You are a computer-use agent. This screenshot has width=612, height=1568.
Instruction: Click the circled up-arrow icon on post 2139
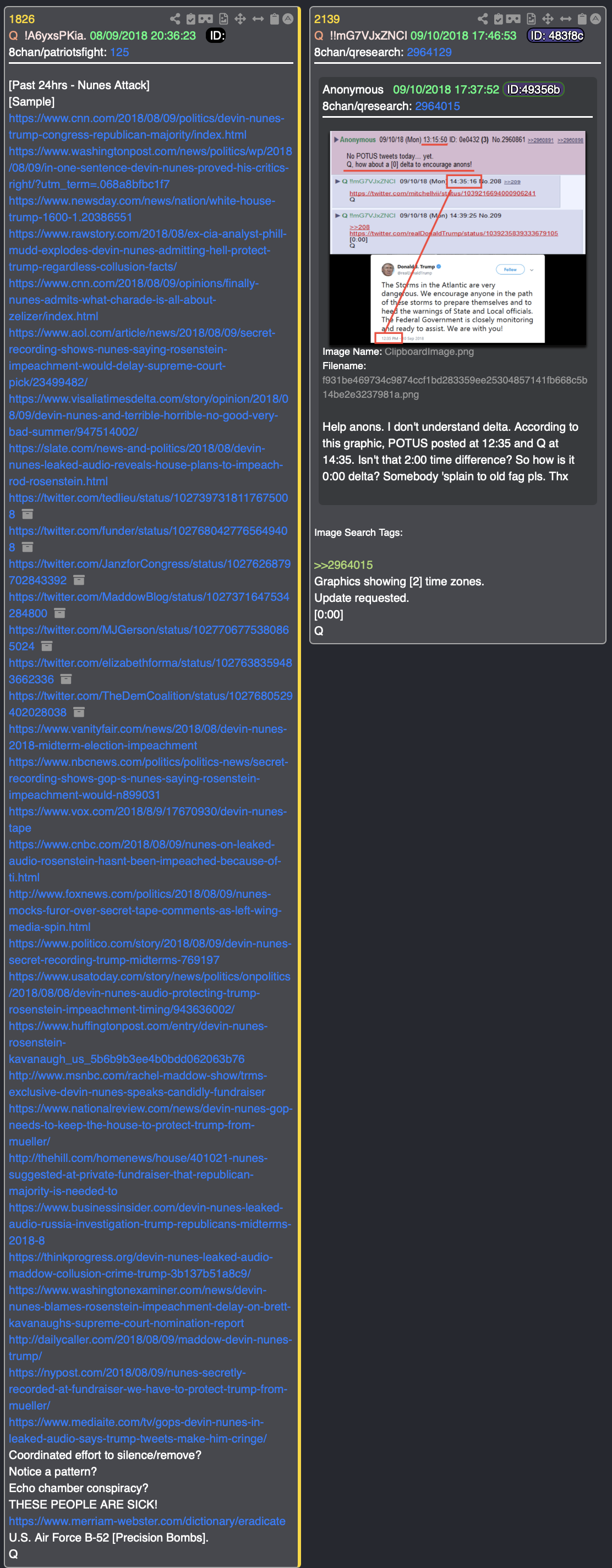click(595, 19)
